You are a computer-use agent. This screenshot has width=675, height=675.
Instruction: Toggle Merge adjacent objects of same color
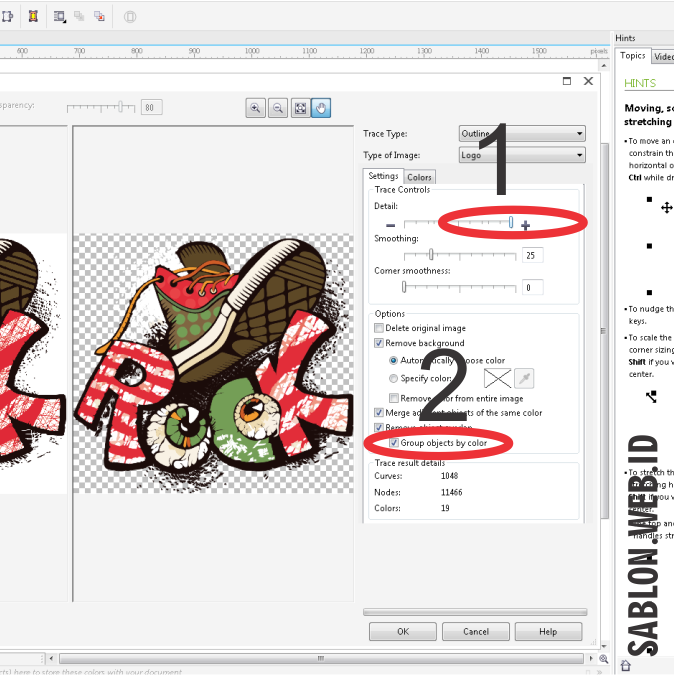(379, 412)
